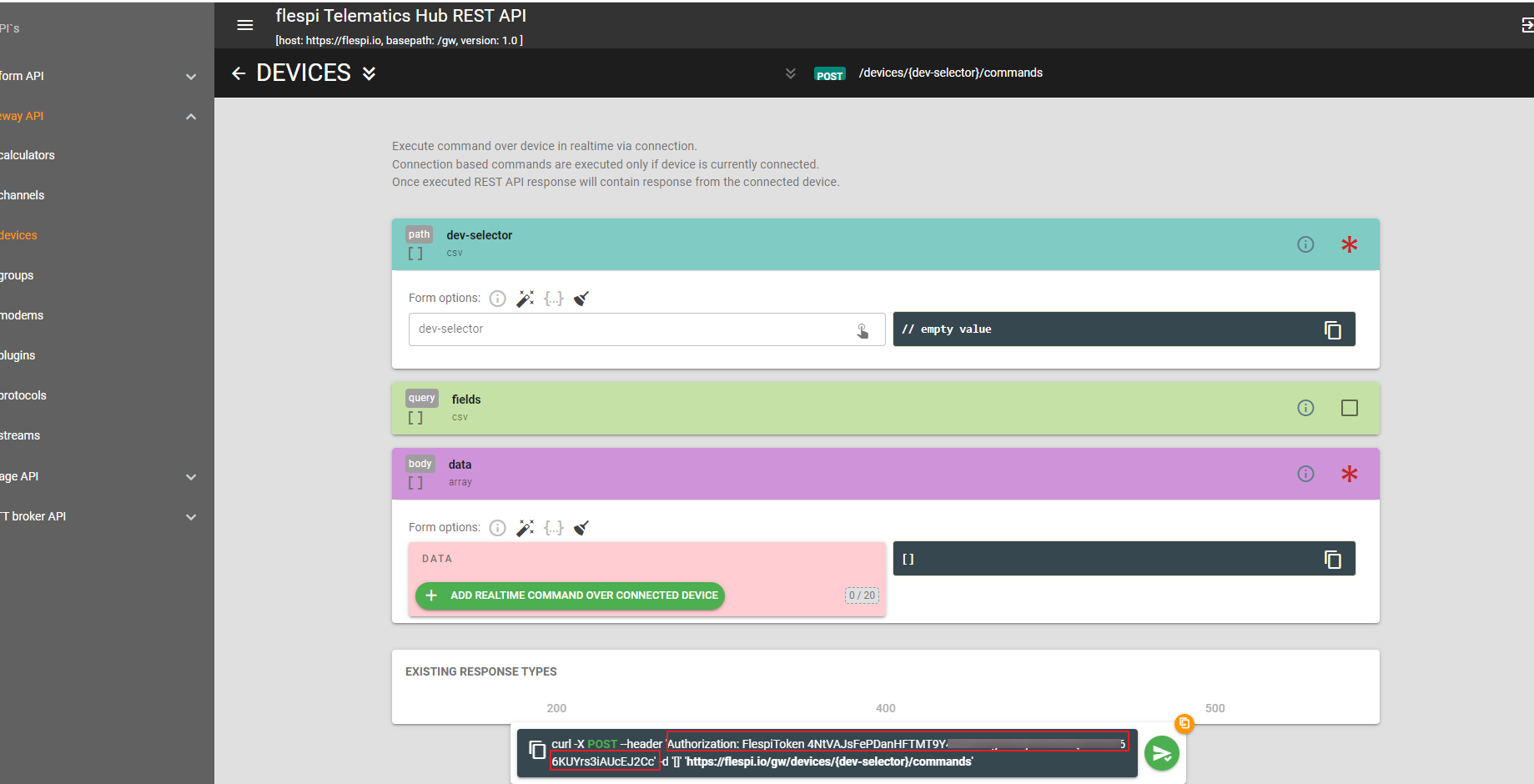Click the body badge on data
The image size is (1534, 784).
point(420,464)
